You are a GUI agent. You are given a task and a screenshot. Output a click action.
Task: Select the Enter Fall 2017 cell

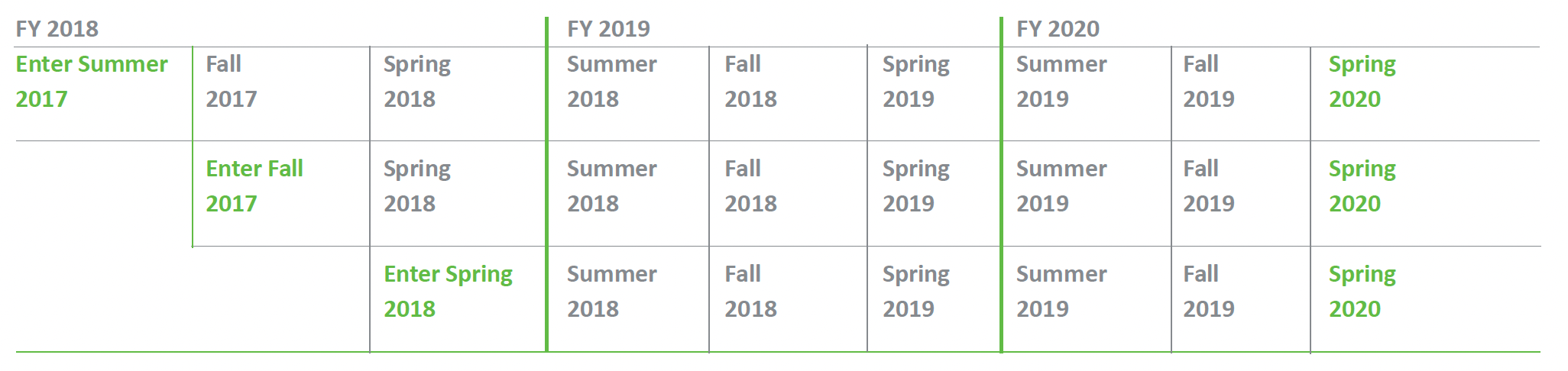pyautogui.click(x=254, y=185)
